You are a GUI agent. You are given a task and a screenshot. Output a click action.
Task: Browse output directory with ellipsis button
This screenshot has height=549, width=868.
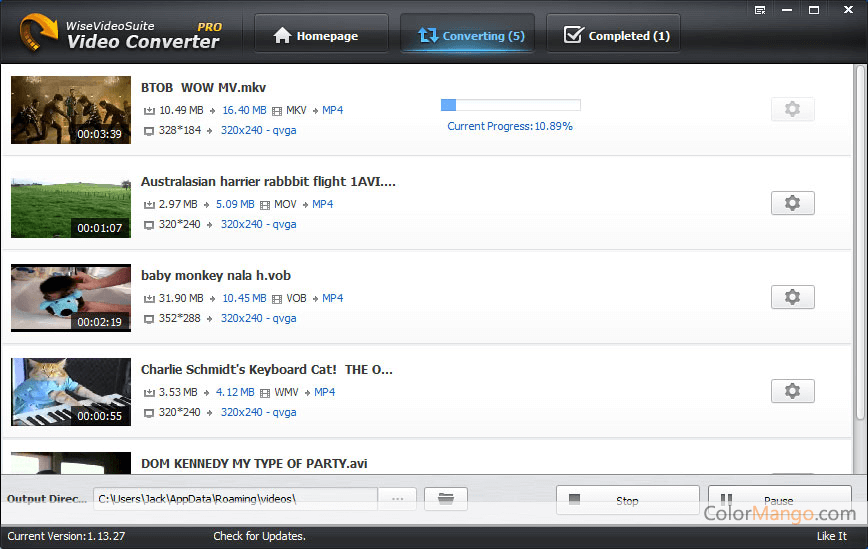point(397,498)
